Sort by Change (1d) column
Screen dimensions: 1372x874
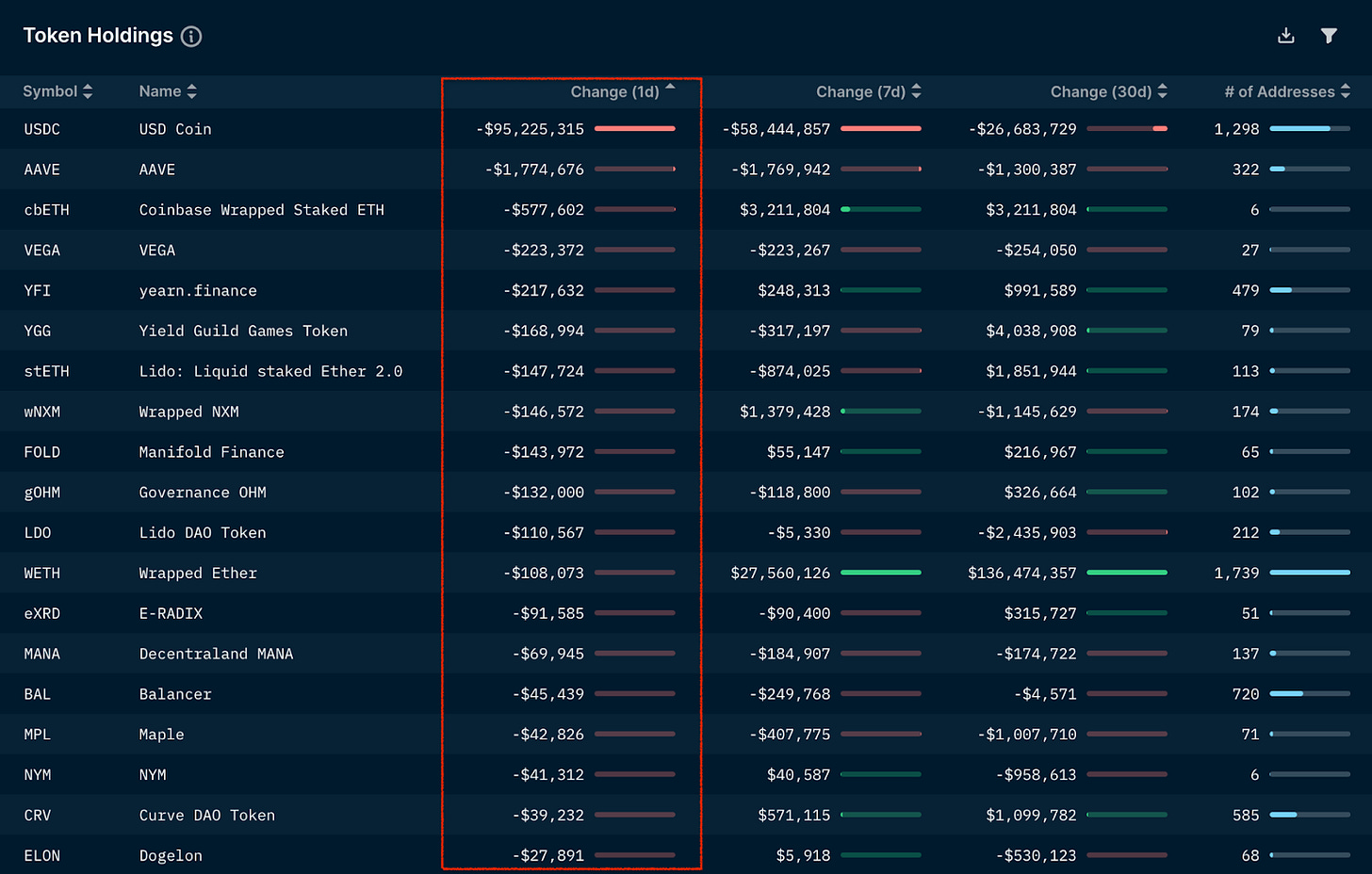(x=623, y=91)
